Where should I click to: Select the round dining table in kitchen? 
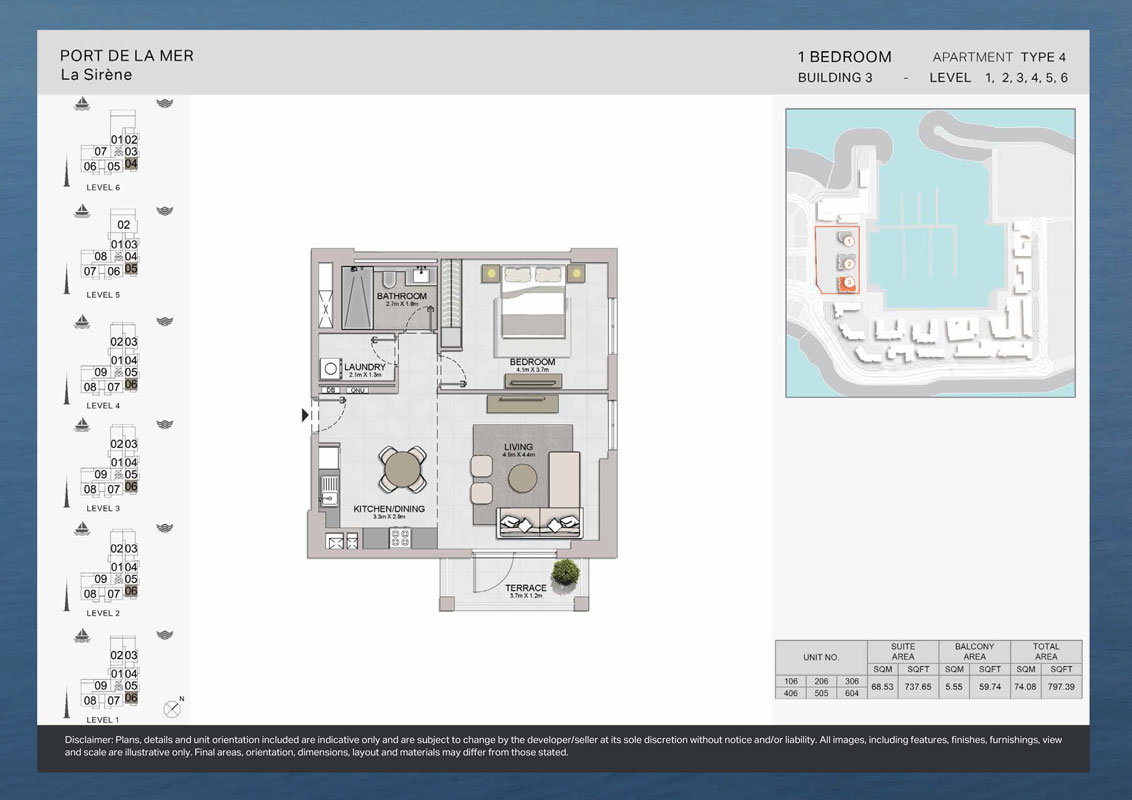pyautogui.click(x=403, y=469)
